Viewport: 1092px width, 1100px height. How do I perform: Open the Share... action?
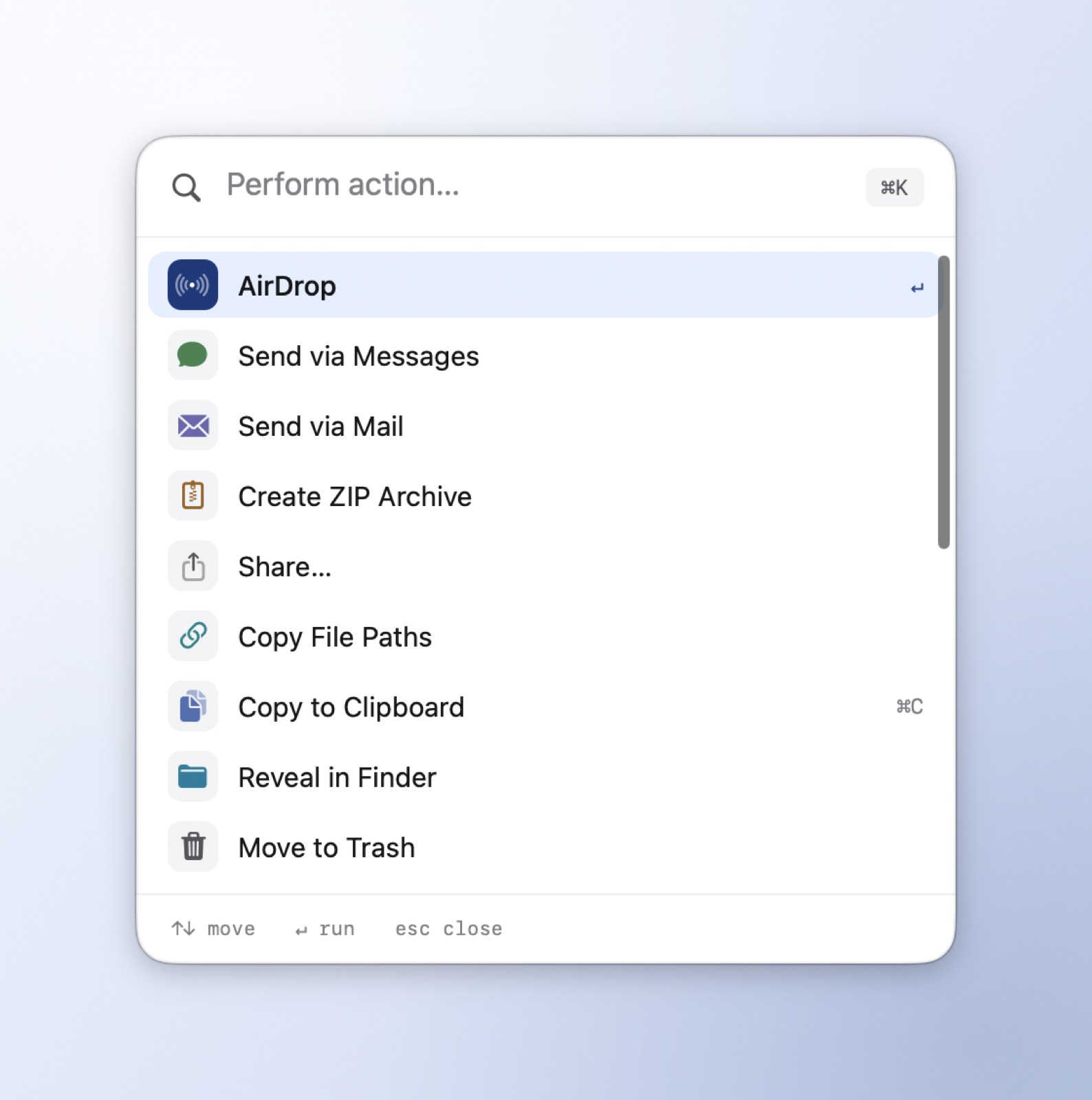(x=544, y=566)
